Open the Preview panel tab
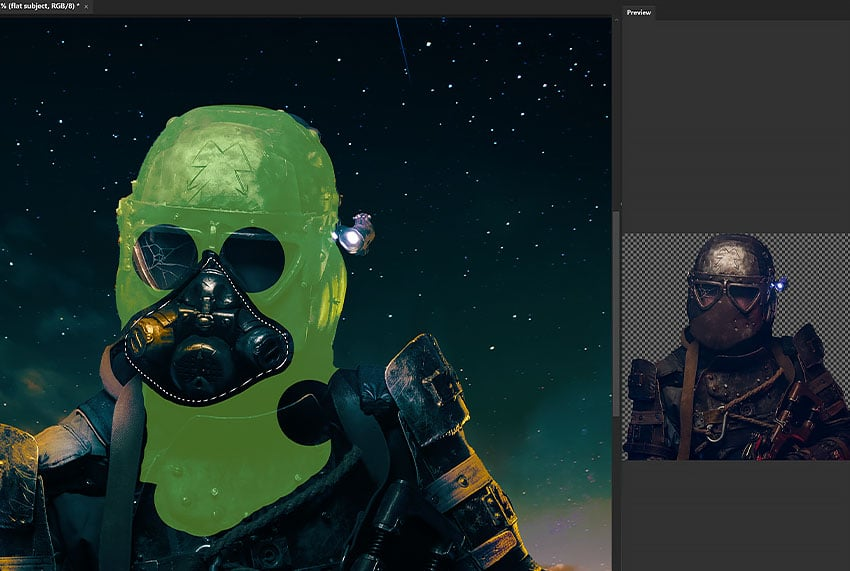 coord(639,12)
